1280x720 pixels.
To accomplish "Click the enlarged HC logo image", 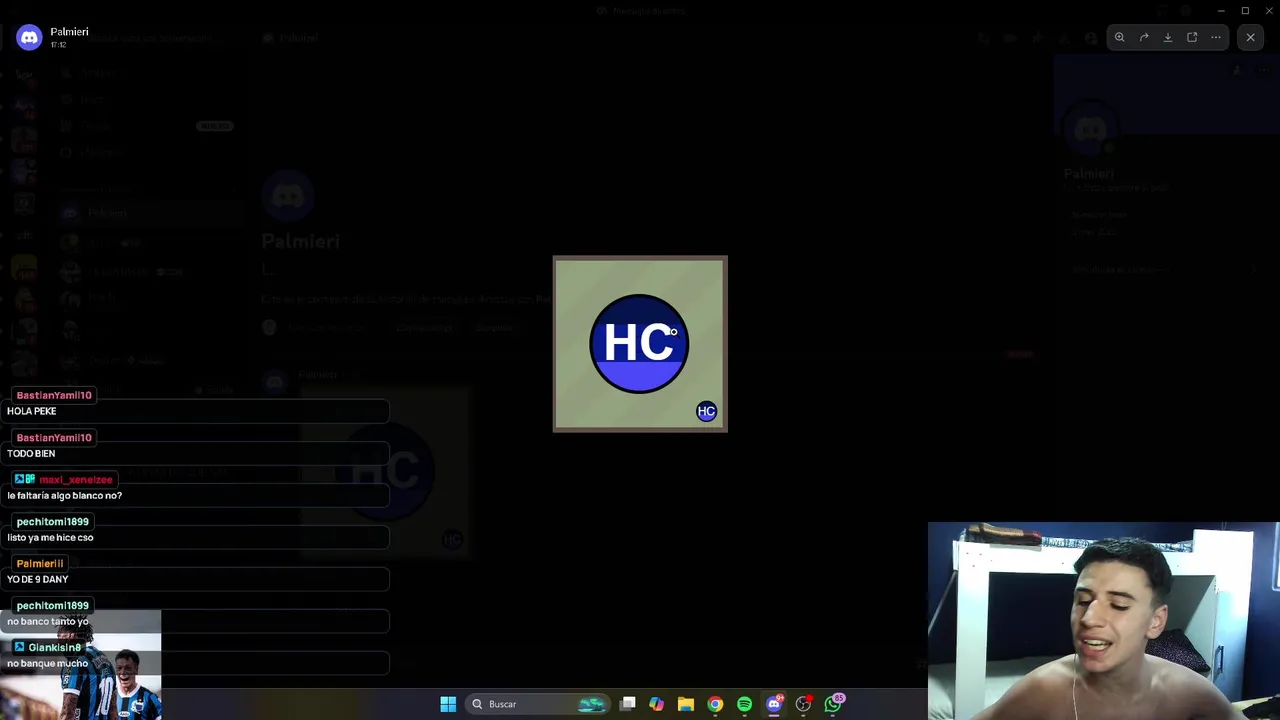I will (x=640, y=344).
